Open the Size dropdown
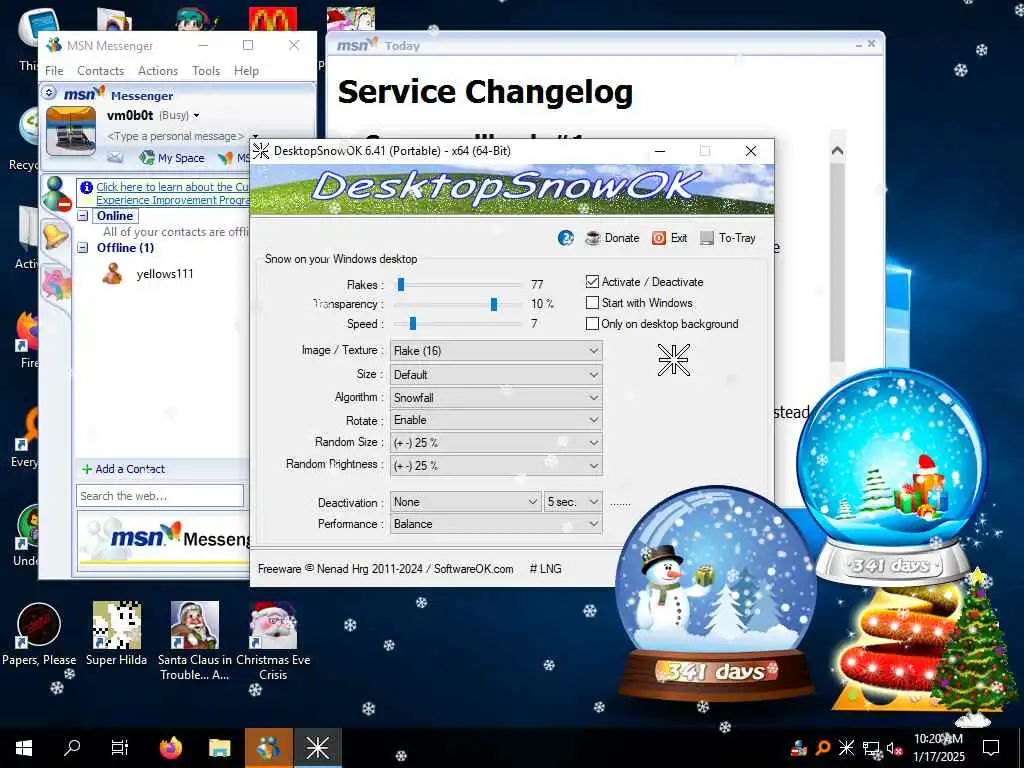 [496, 374]
